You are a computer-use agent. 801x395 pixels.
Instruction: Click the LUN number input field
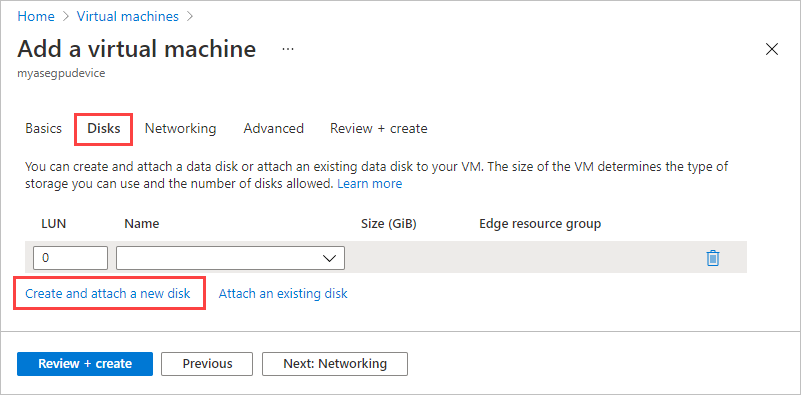pyautogui.click(x=70, y=258)
